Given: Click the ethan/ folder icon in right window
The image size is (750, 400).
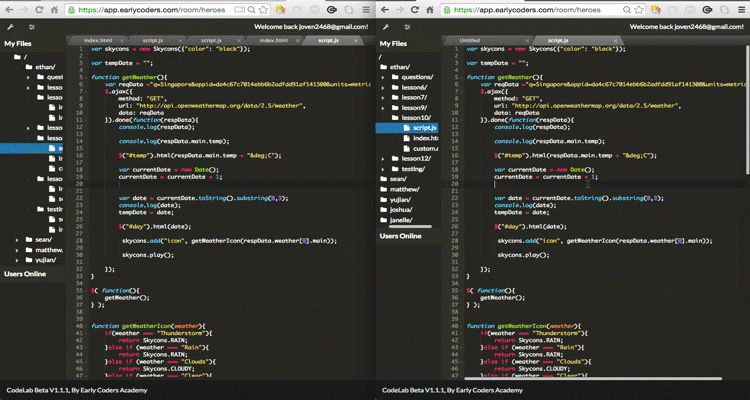Looking at the screenshot, I should (384, 67).
